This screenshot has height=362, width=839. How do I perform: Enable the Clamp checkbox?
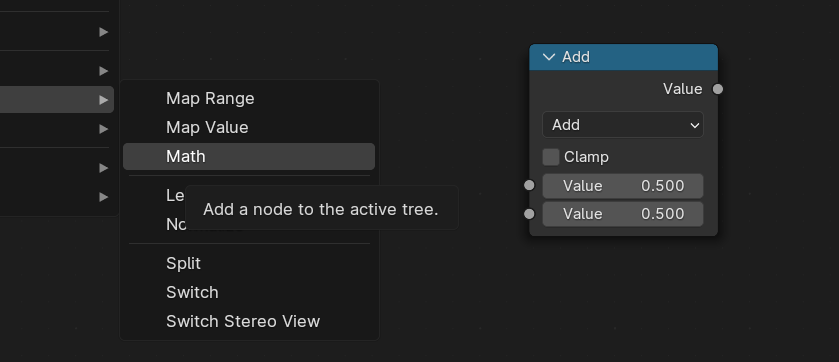point(551,157)
